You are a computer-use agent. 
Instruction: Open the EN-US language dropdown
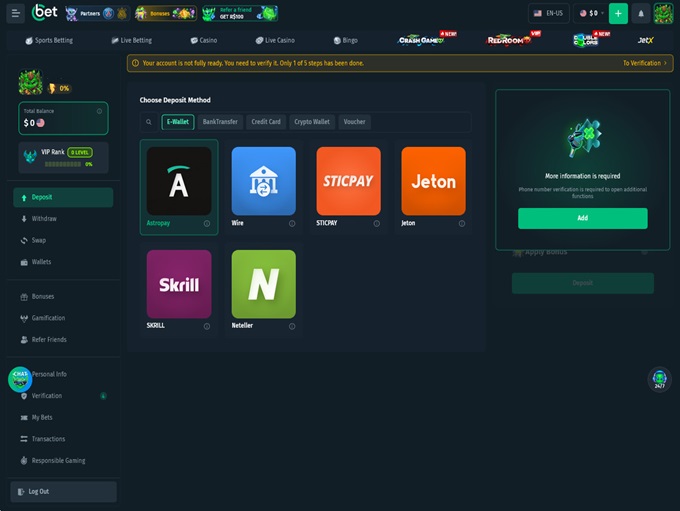pos(550,13)
